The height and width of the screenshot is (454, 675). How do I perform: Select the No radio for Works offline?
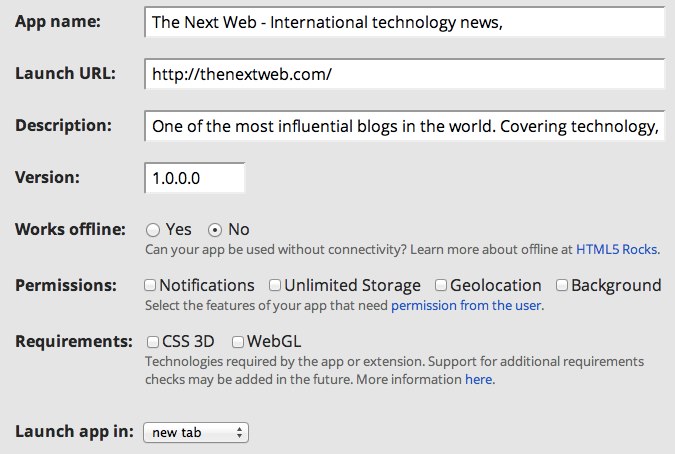[215, 230]
